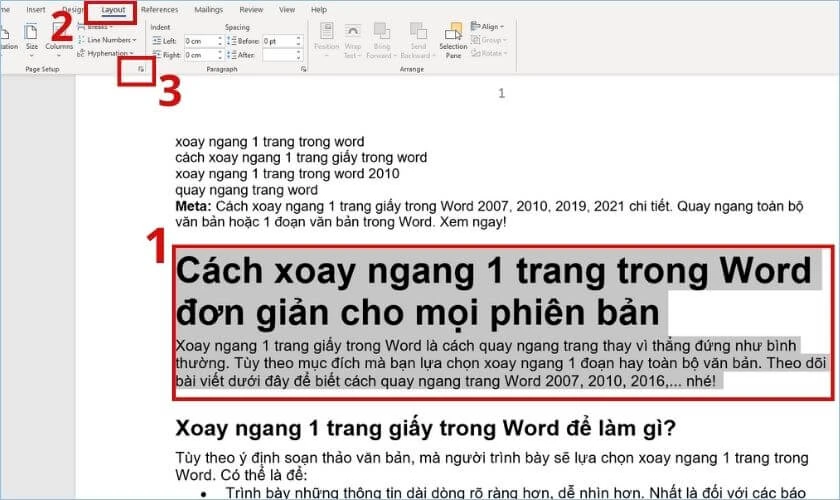The width and height of the screenshot is (840, 500).
Task: Open the View tab
Action: click(x=287, y=10)
